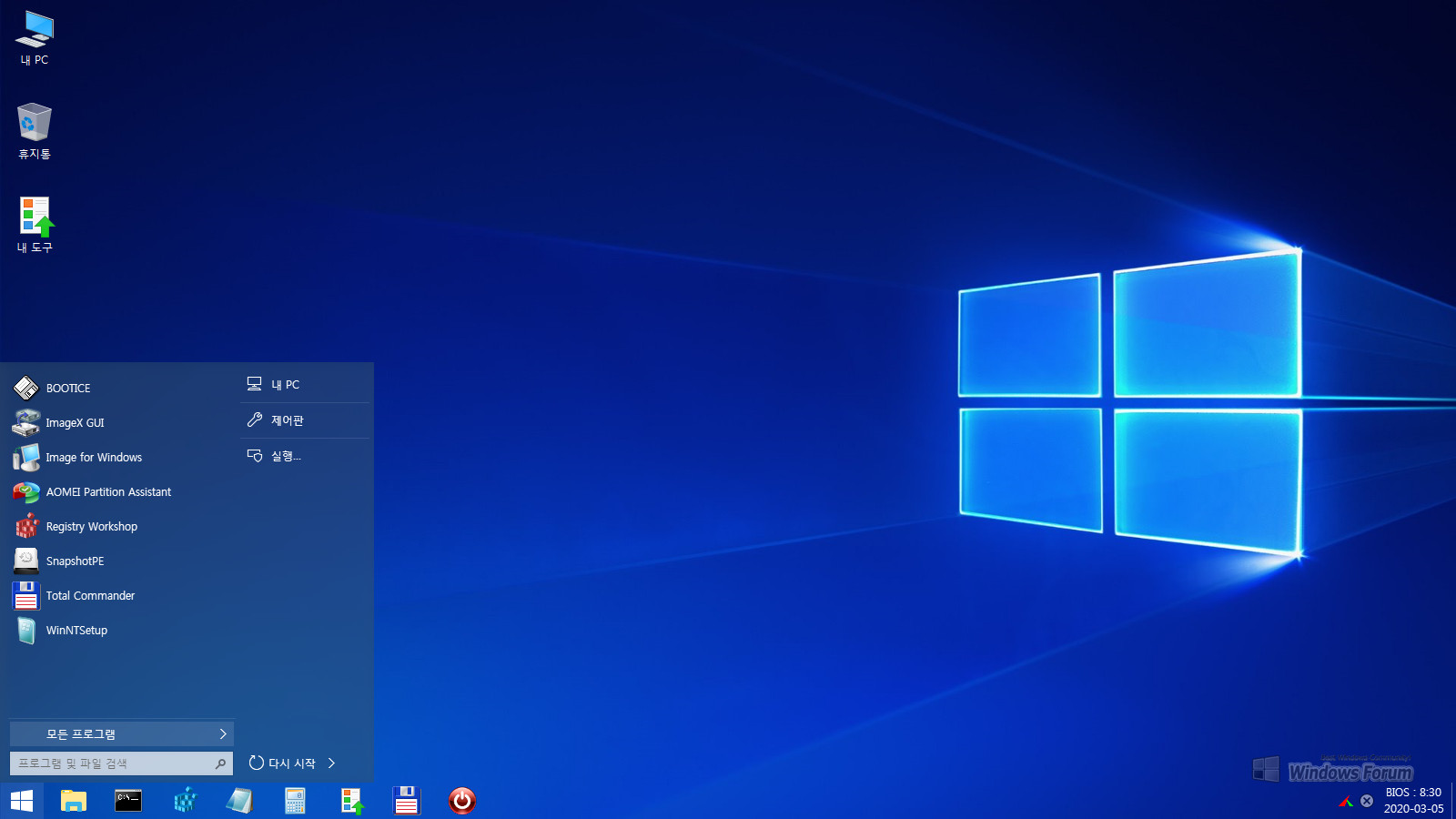Open the 휴지통 recycle bin desktop icon
This screenshot has height=819, width=1456.
35,131
